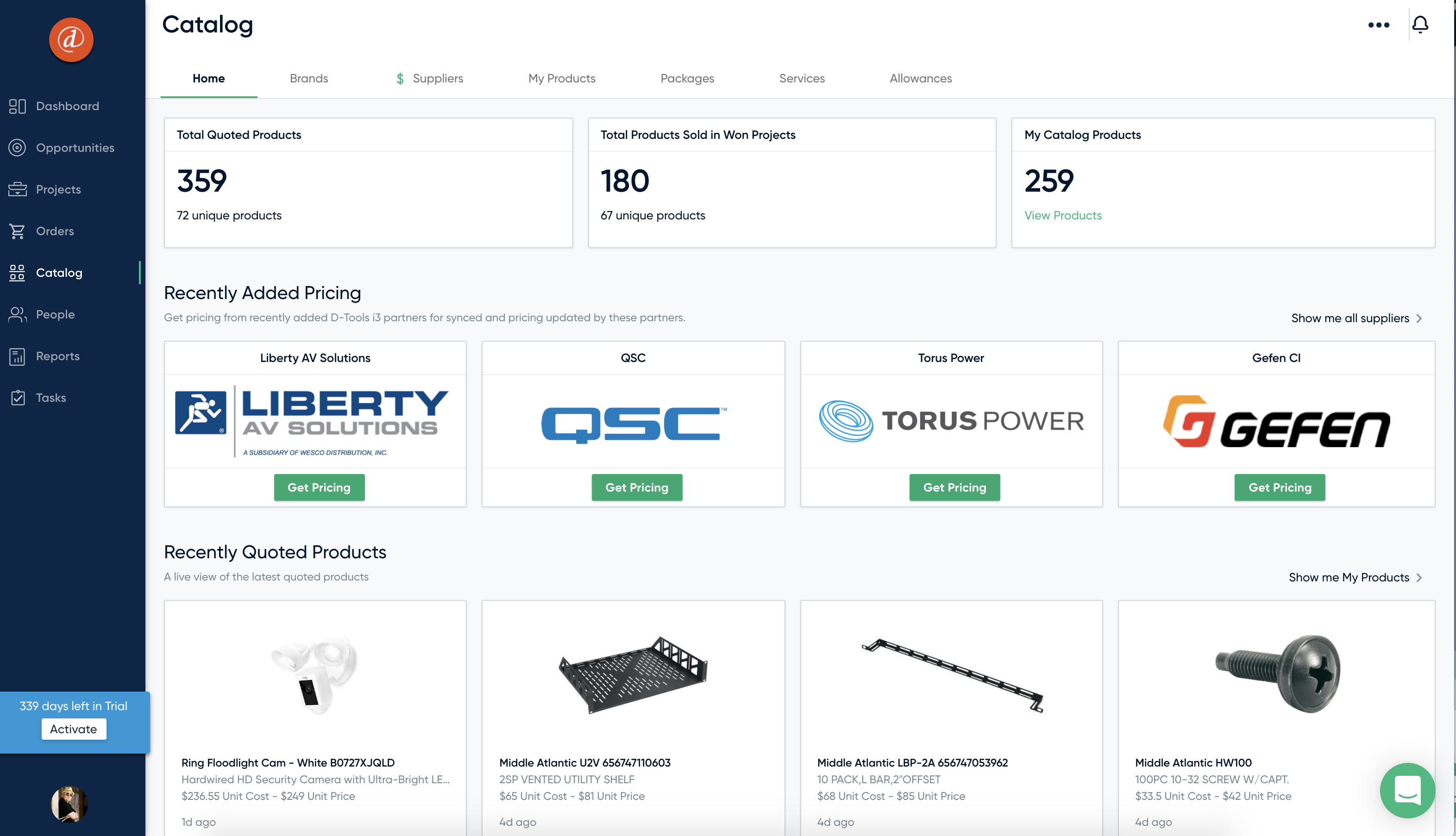
Task: Click '339 days left in Trial' text
Action: (74, 705)
